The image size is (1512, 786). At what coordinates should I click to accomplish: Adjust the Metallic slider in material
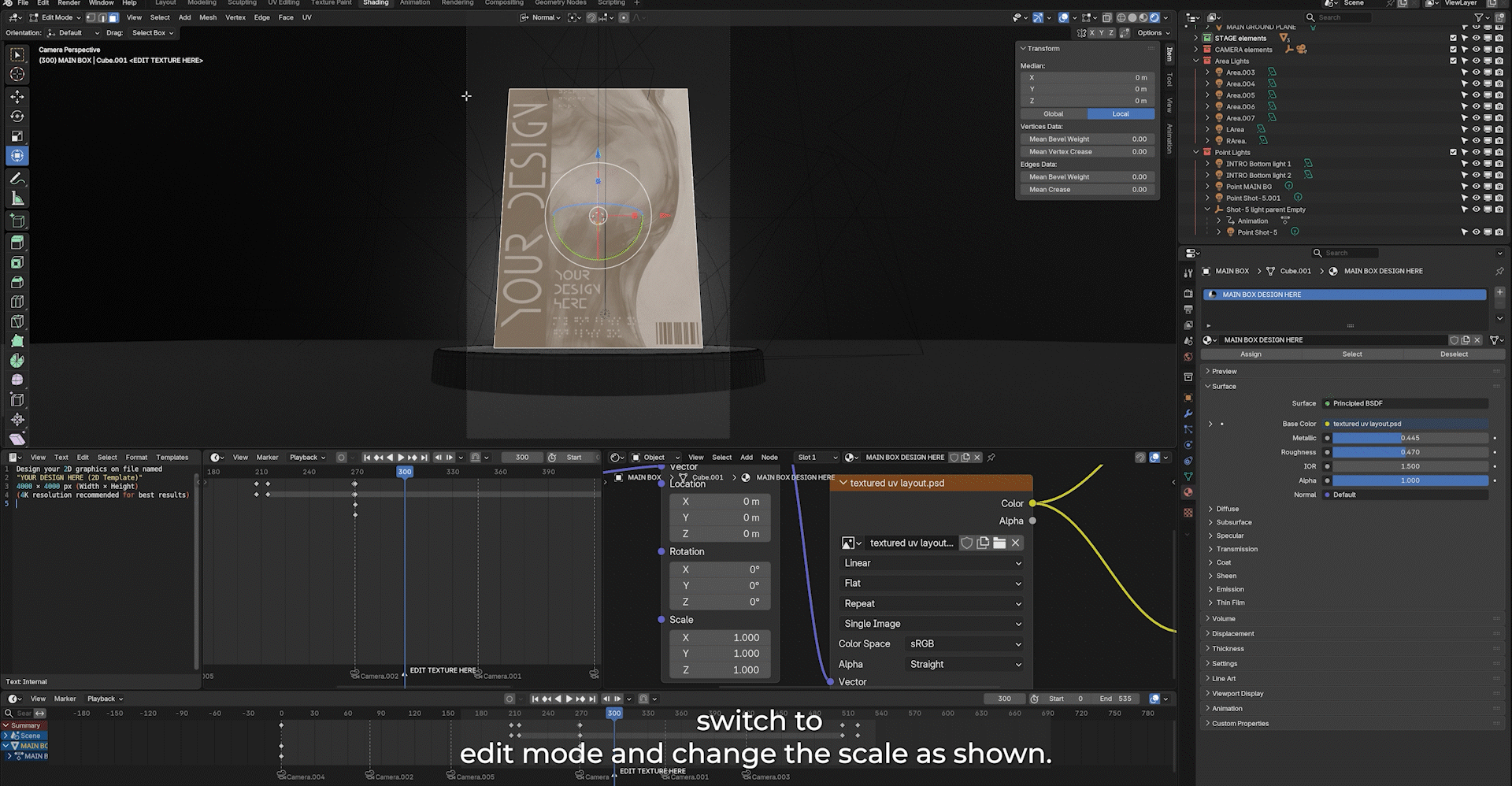click(x=1410, y=438)
